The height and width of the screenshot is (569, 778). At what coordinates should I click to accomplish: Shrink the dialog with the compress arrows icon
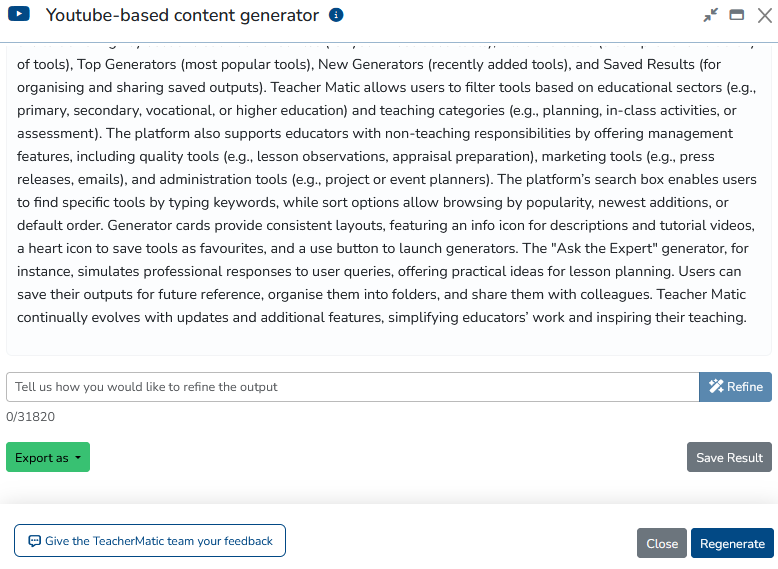coord(711,15)
